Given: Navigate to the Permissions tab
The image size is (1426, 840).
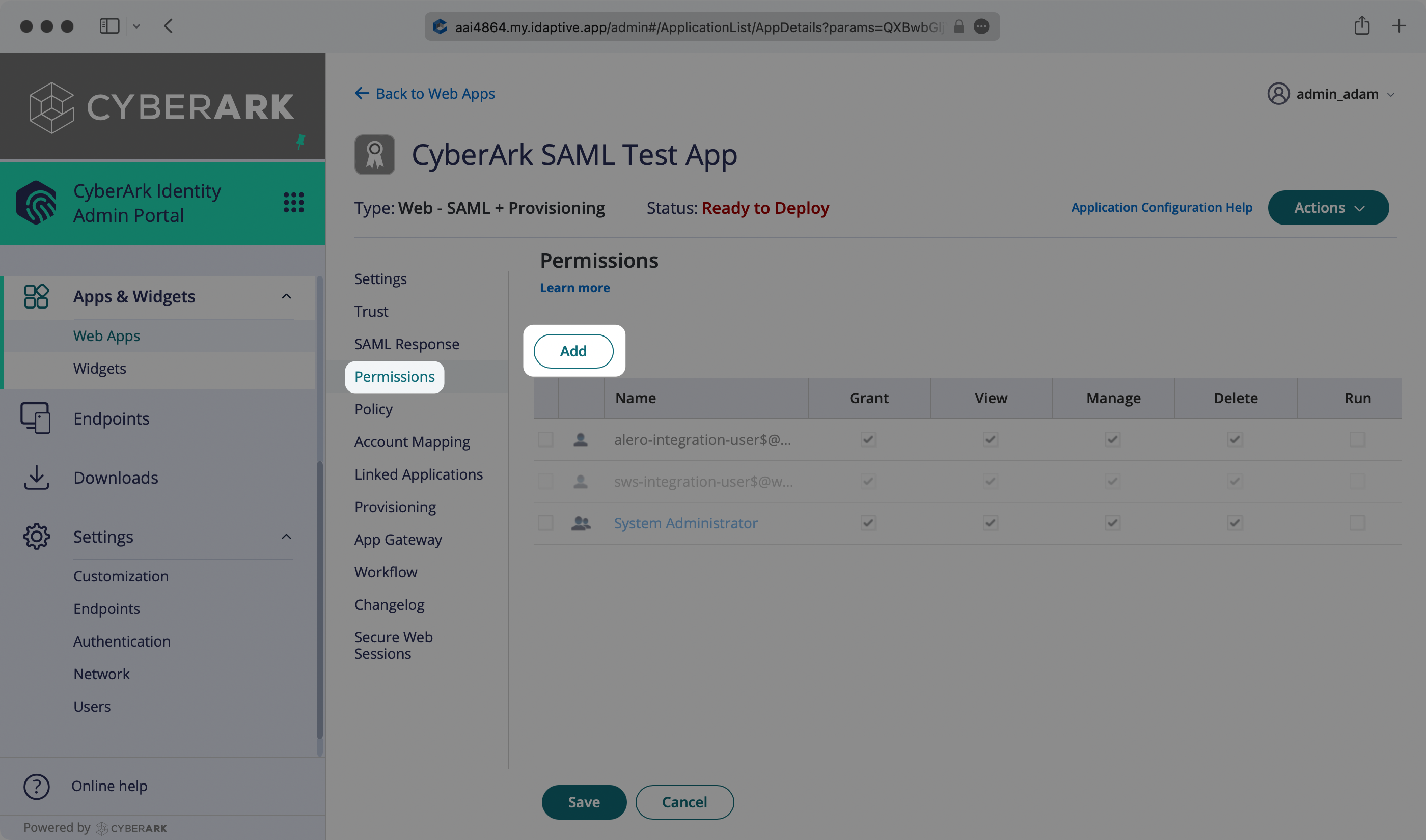Looking at the screenshot, I should pyautogui.click(x=395, y=376).
